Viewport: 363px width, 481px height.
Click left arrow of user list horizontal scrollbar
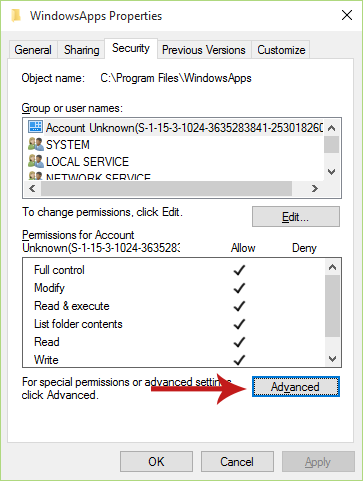pos(32,189)
